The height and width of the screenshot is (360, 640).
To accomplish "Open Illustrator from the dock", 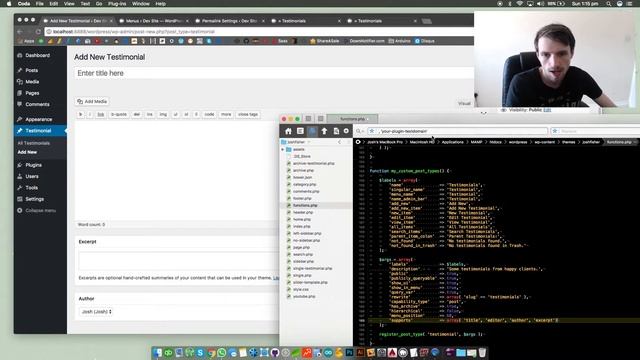I will click(360, 353).
